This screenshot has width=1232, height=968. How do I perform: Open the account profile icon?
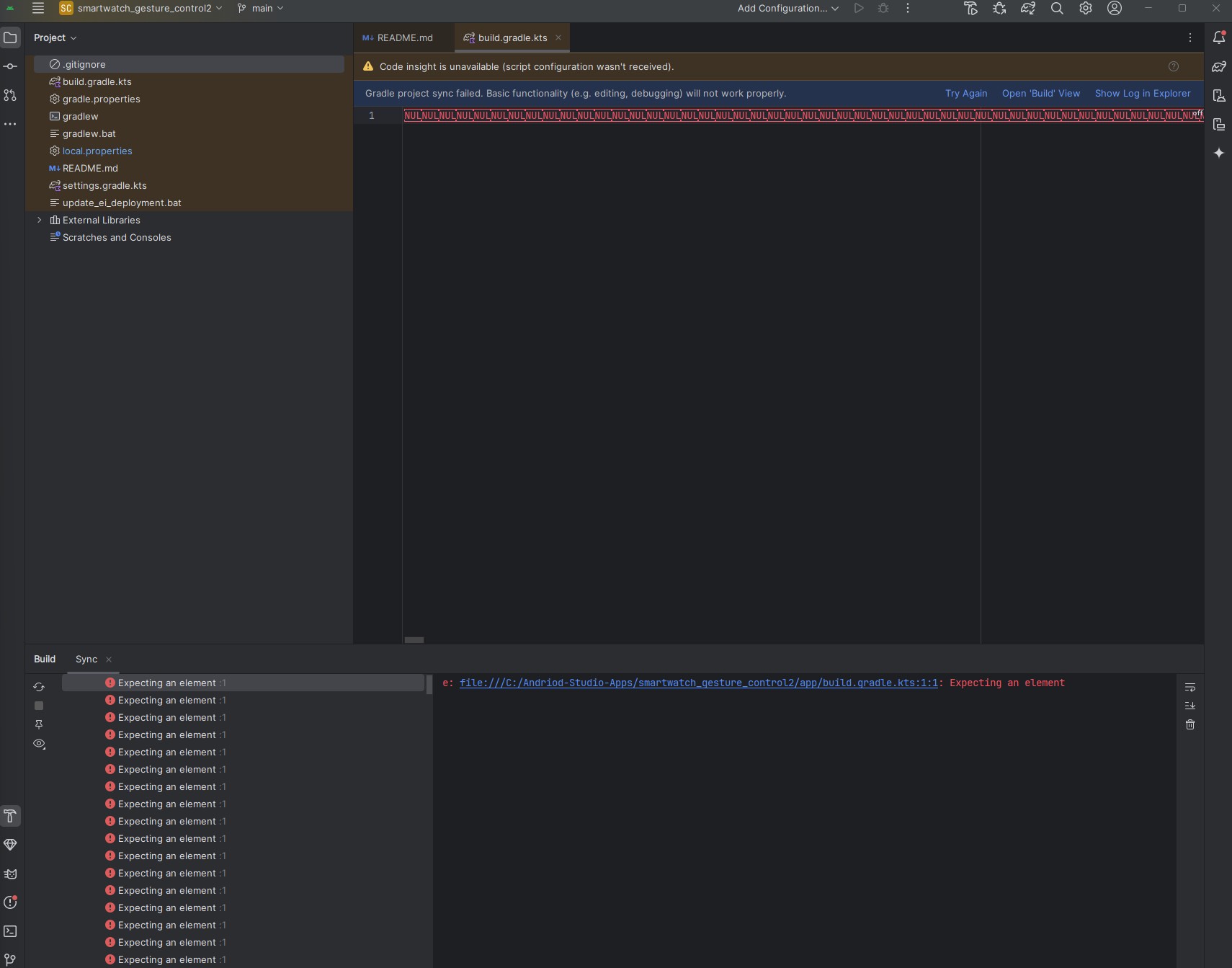[x=1115, y=9]
